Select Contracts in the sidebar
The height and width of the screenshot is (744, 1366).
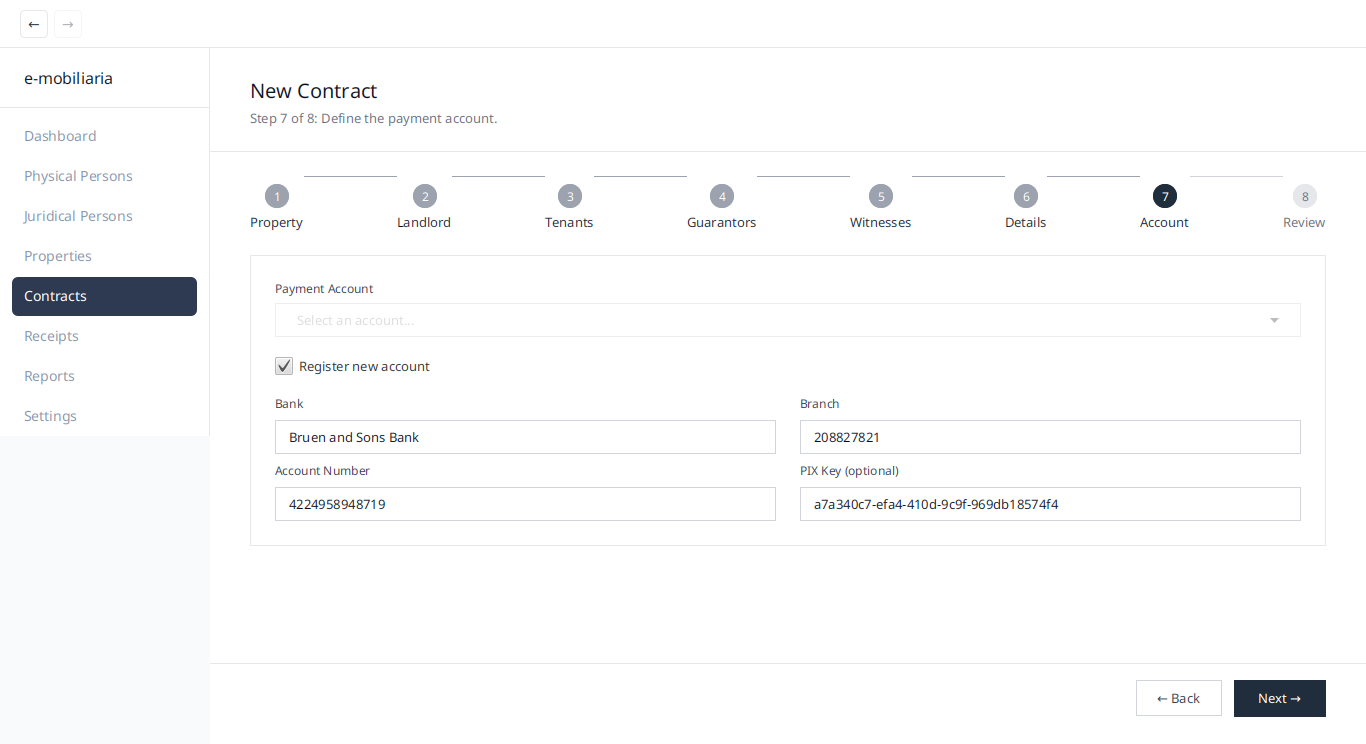click(x=105, y=296)
